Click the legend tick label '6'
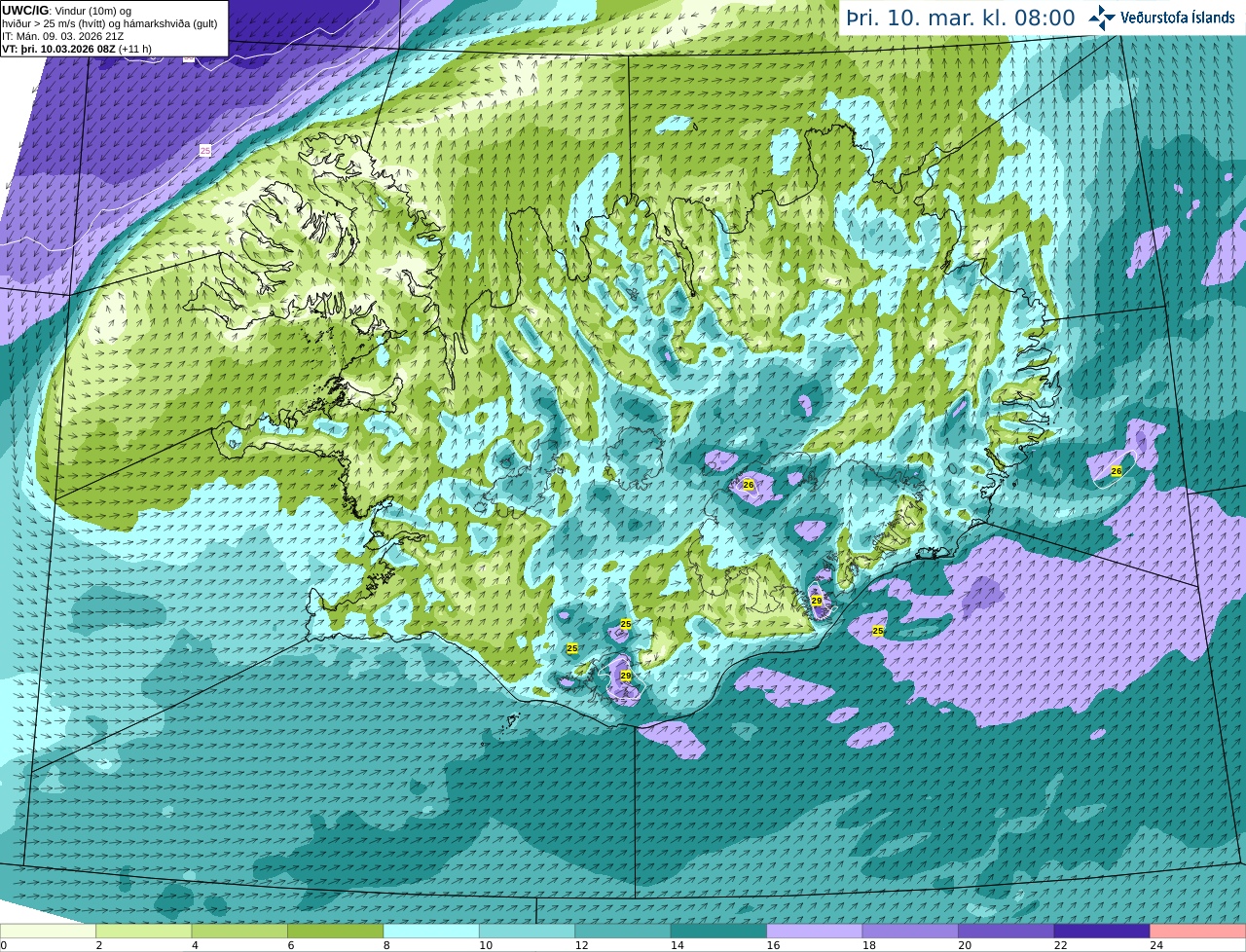 [291, 945]
